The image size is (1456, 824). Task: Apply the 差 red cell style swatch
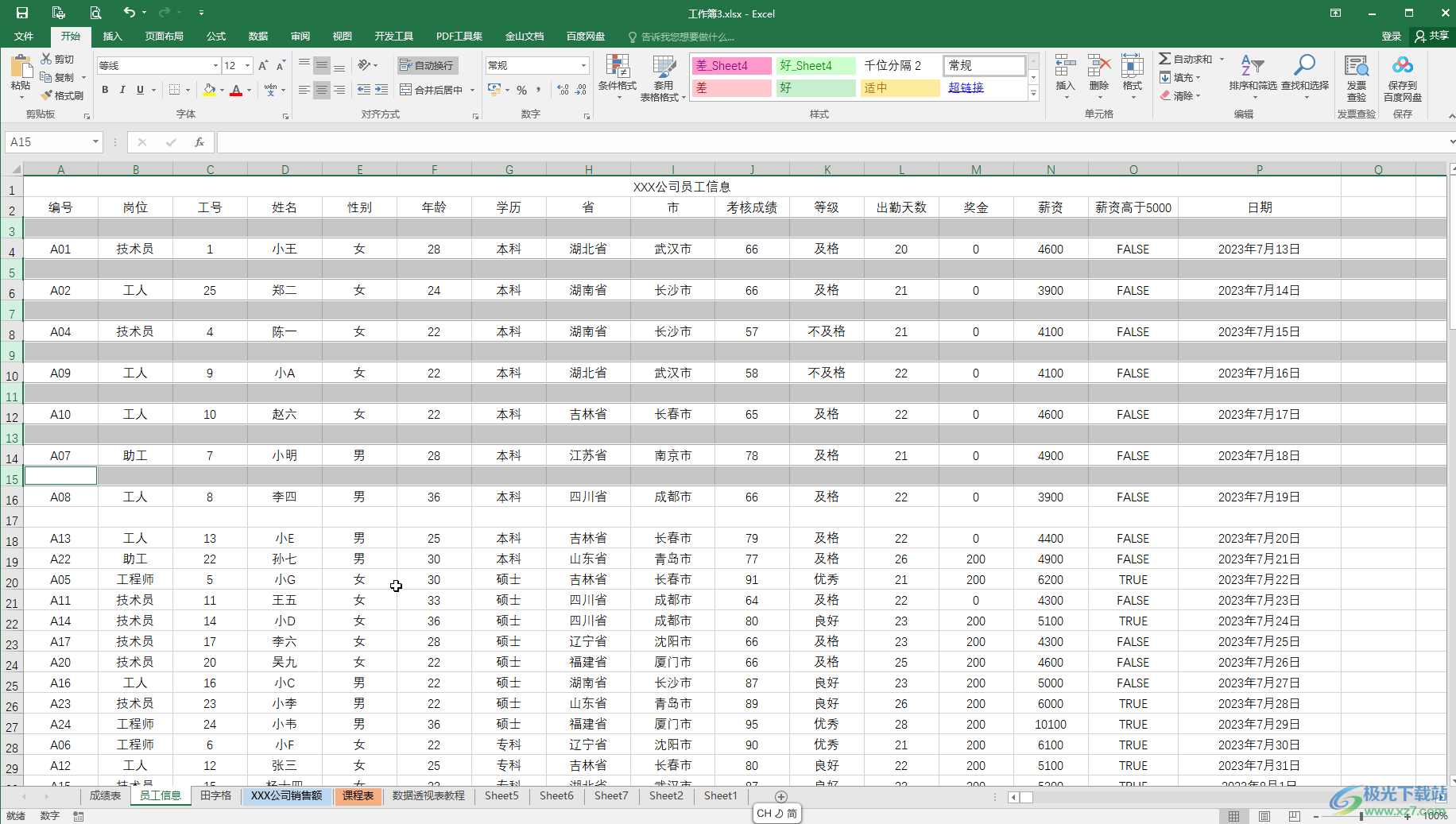point(731,87)
